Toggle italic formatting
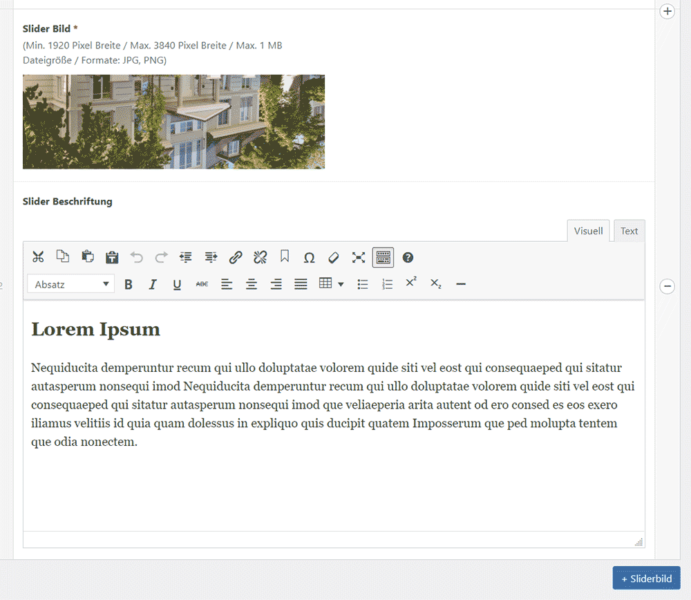The image size is (691, 600). click(x=153, y=285)
